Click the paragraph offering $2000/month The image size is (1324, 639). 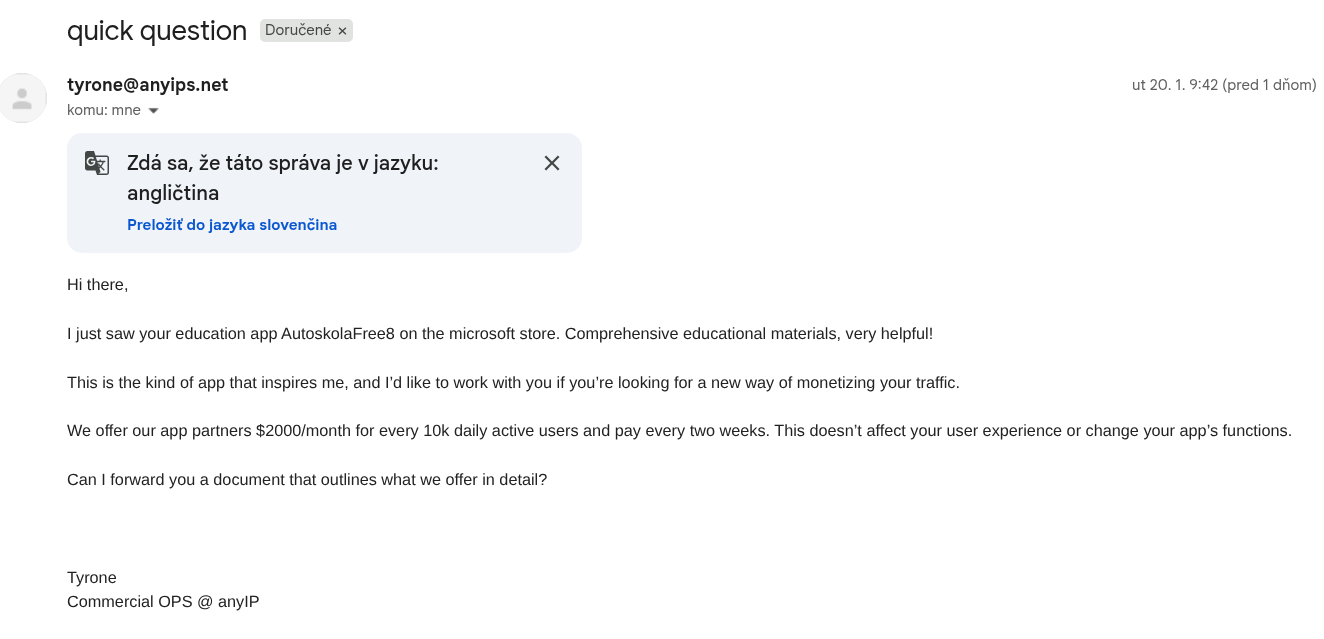tap(678, 431)
